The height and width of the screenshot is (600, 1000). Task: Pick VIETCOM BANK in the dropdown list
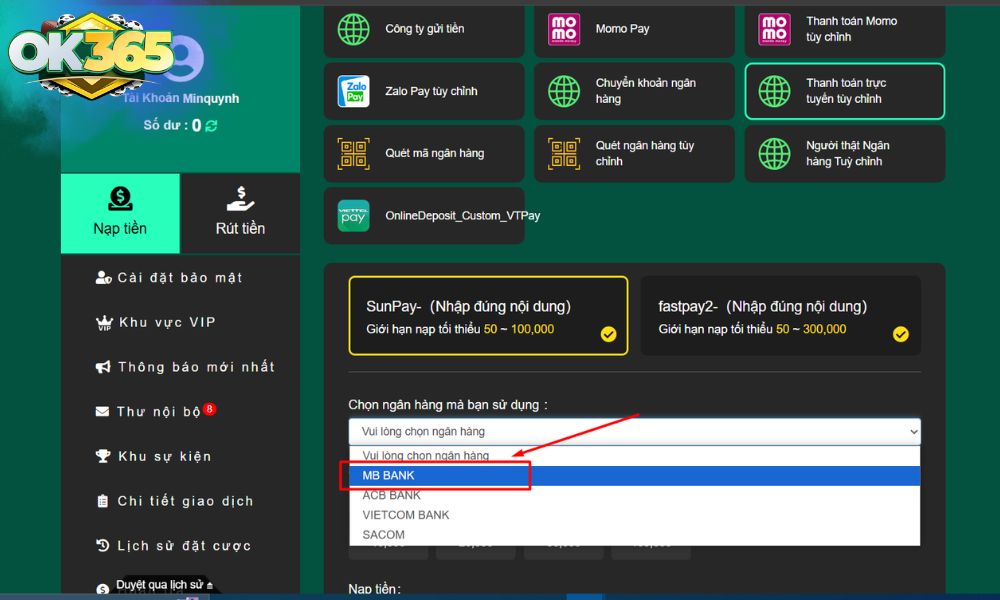coord(406,515)
